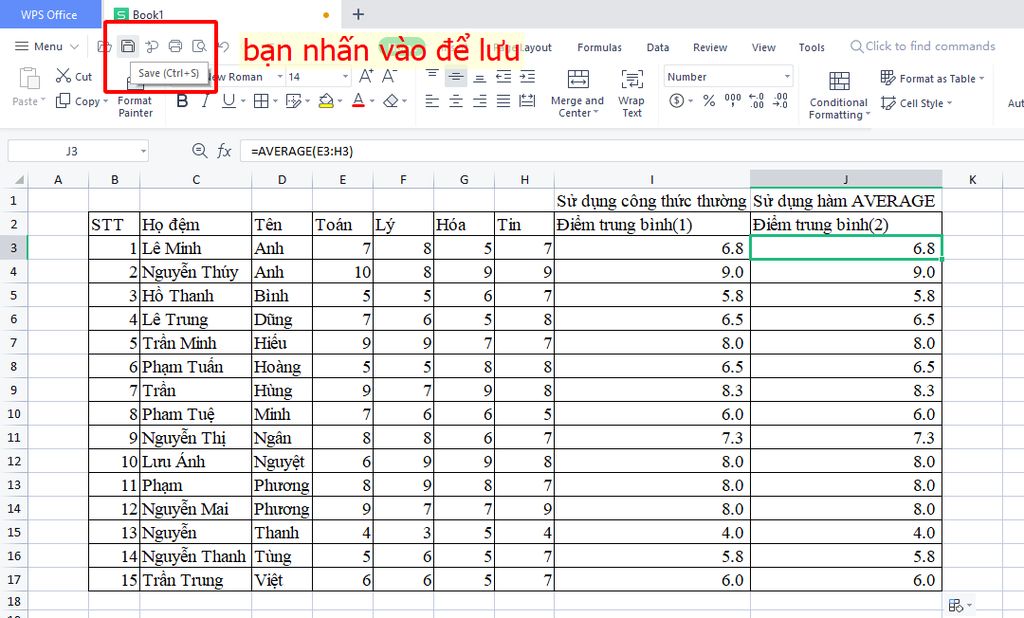Apply comma style 000 icon
Screen dimensions: 1024x618
tap(733, 101)
